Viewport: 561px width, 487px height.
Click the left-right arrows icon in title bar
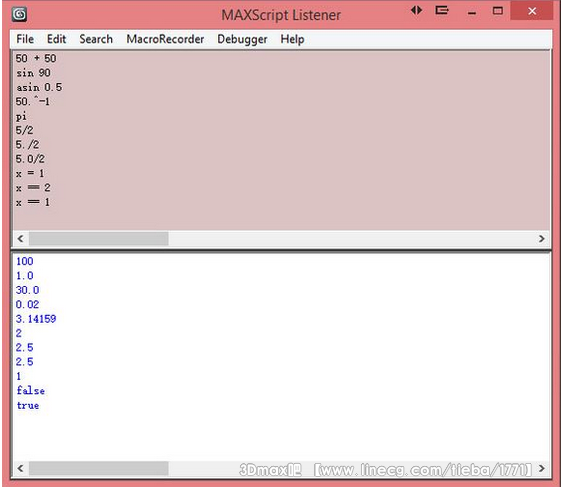(x=416, y=10)
